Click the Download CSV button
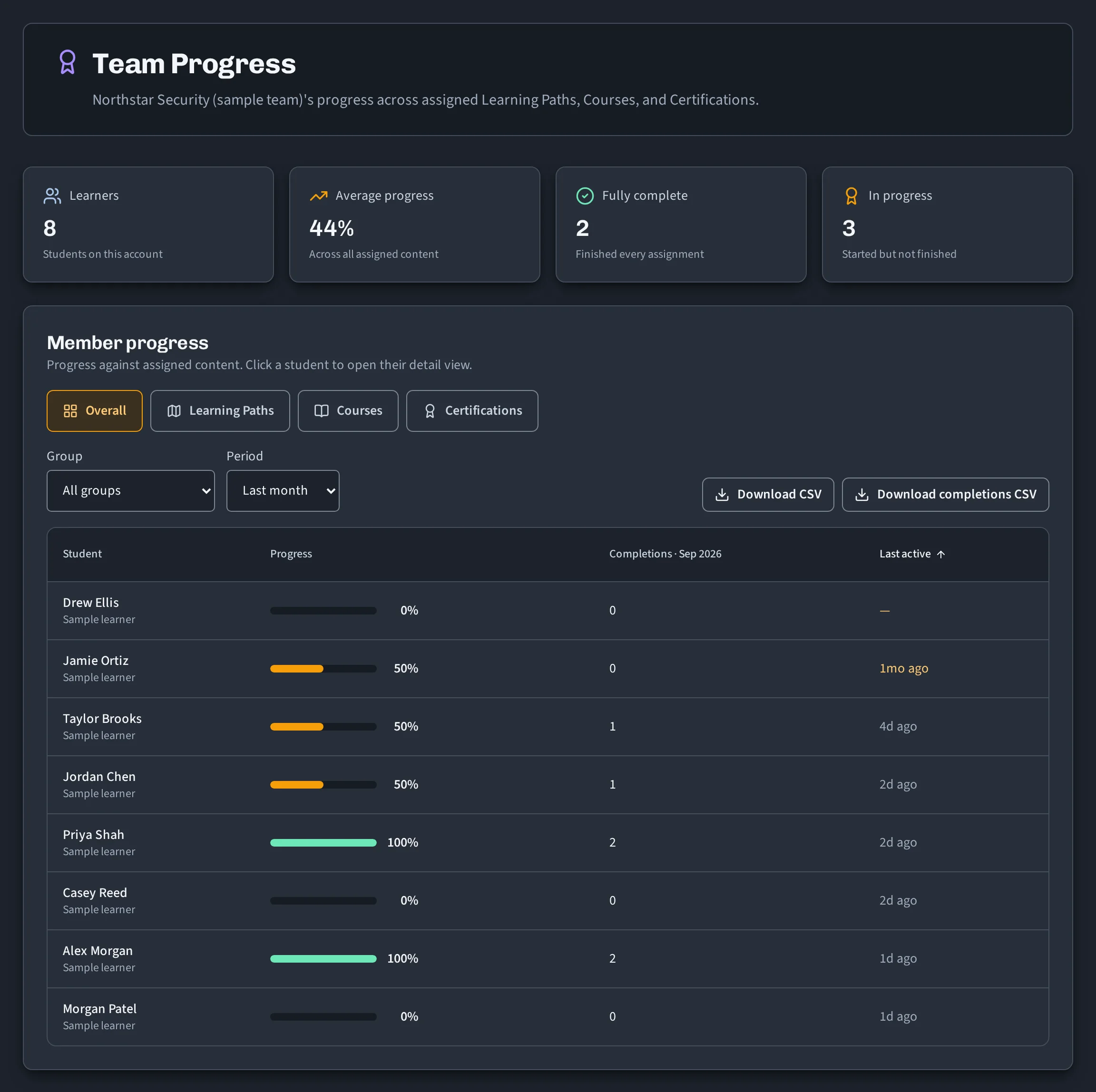The image size is (1096, 1092). (x=768, y=495)
